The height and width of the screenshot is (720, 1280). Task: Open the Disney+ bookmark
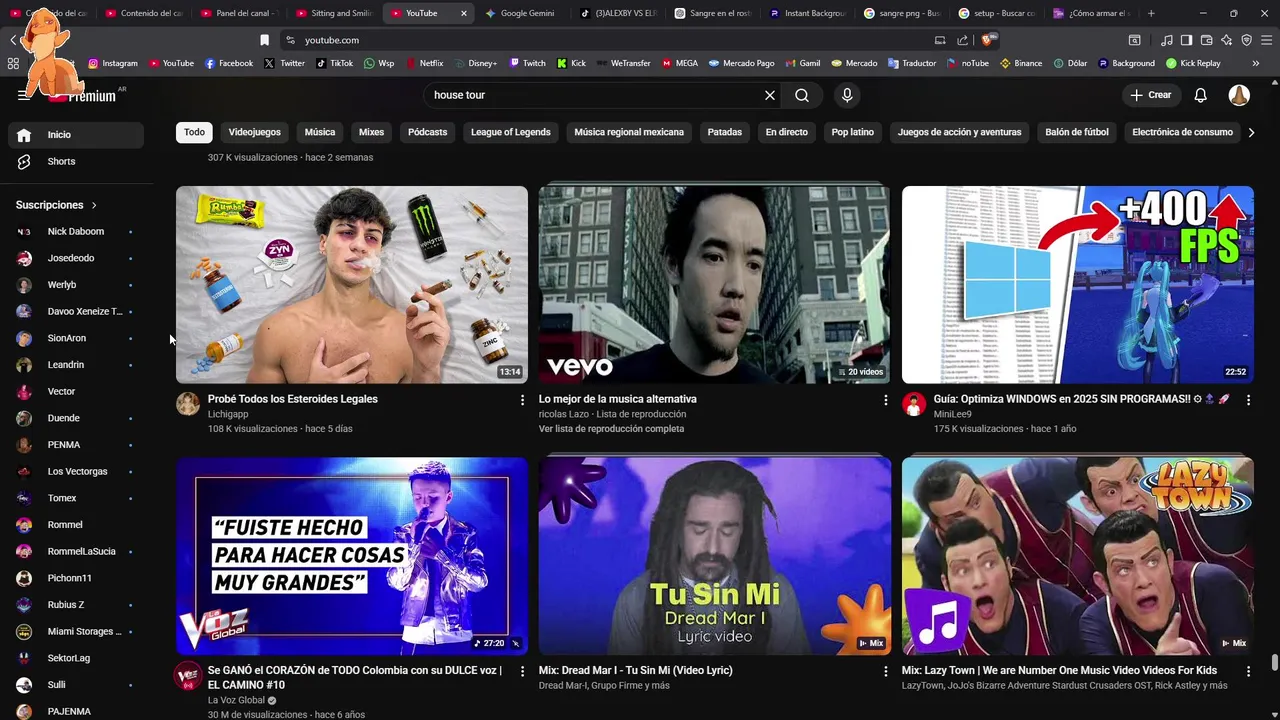(475, 63)
